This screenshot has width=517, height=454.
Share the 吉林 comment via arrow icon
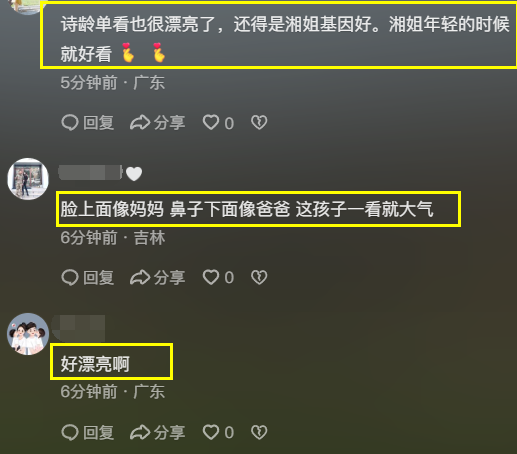pyautogui.click(x=140, y=277)
